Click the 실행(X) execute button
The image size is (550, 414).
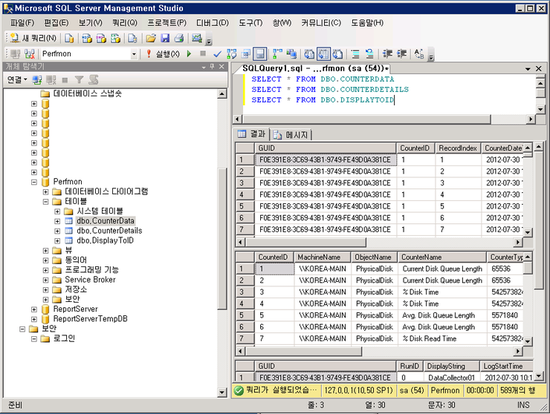(x=163, y=54)
